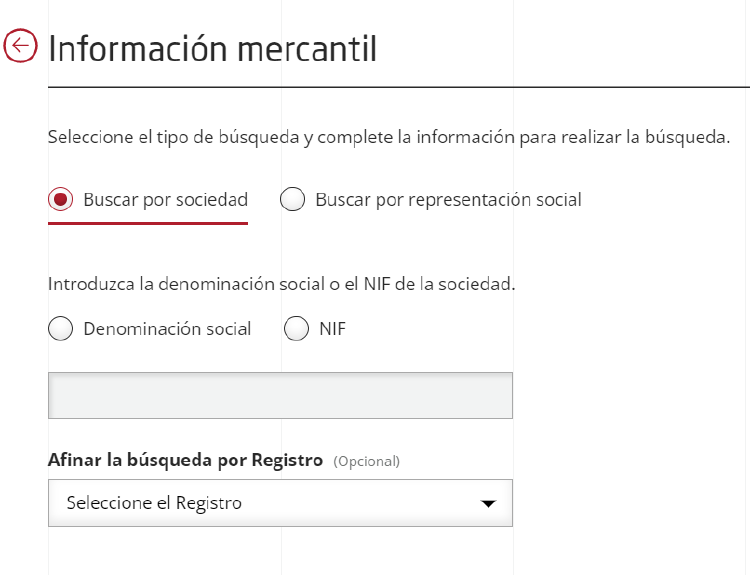Click the company name or NIF input field
Viewport: 750px width, 575px height.
(280, 395)
